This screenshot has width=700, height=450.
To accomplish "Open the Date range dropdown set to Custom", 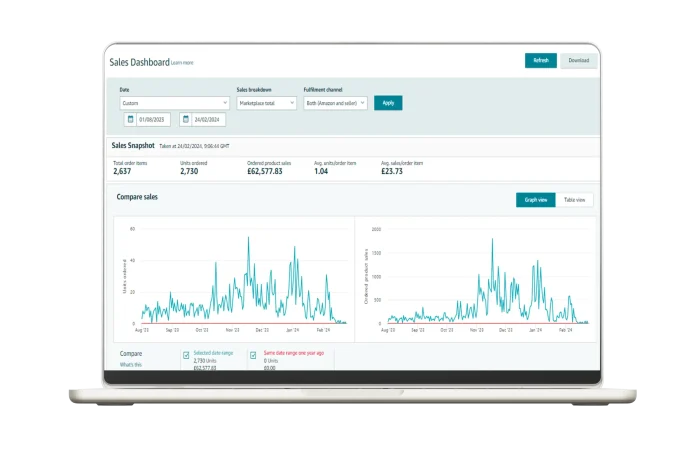I will (174, 103).
